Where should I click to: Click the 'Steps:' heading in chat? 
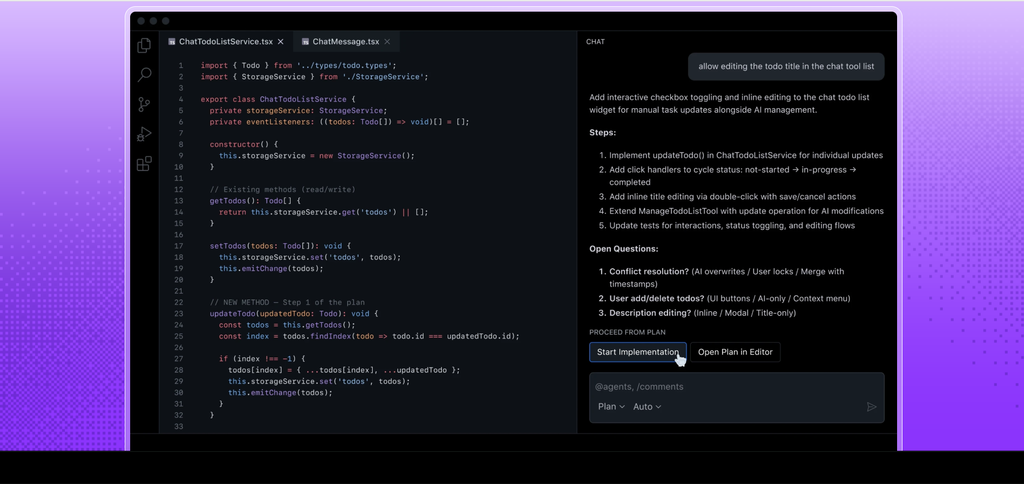pos(603,133)
